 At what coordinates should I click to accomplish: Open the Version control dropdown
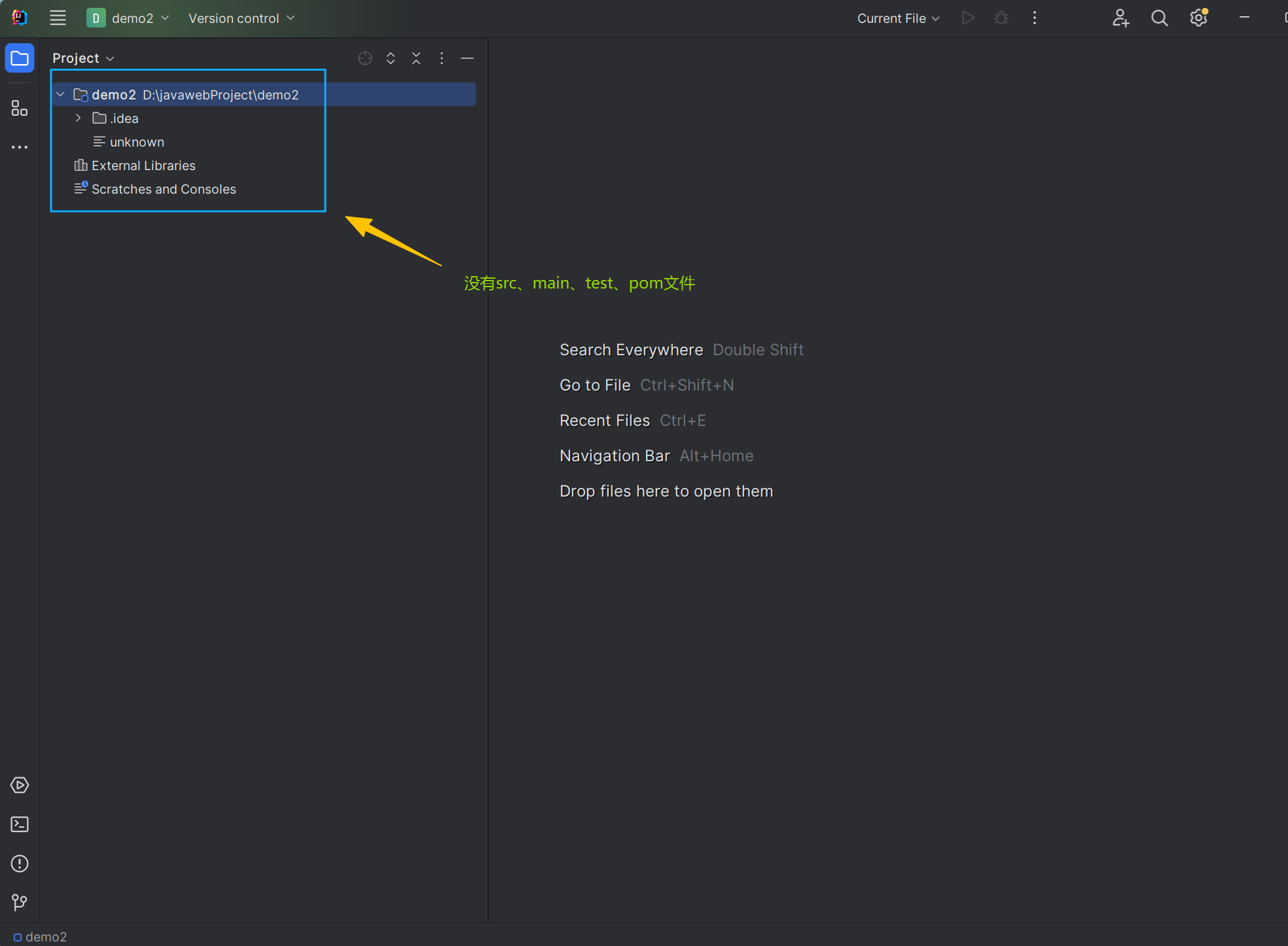coord(241,18)
